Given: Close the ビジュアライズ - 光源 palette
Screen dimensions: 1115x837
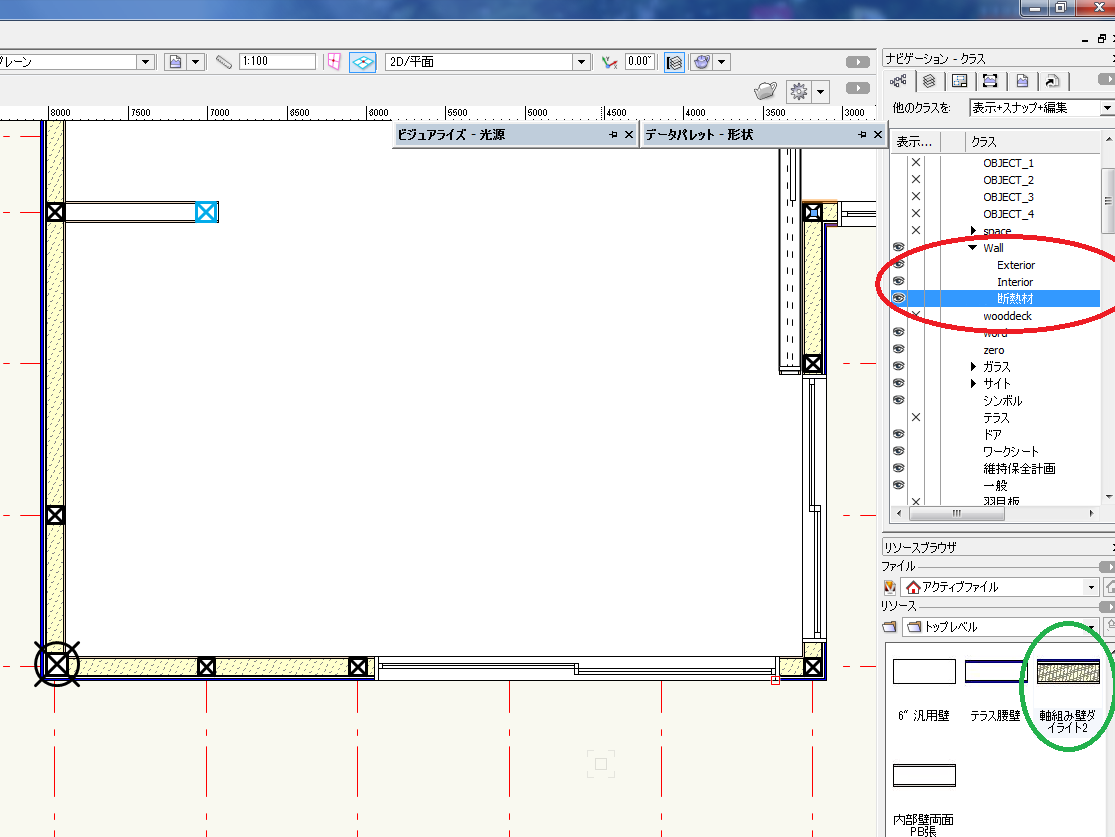Looking at the screenshot, I should pyautogui.click(x=629, y=134).
